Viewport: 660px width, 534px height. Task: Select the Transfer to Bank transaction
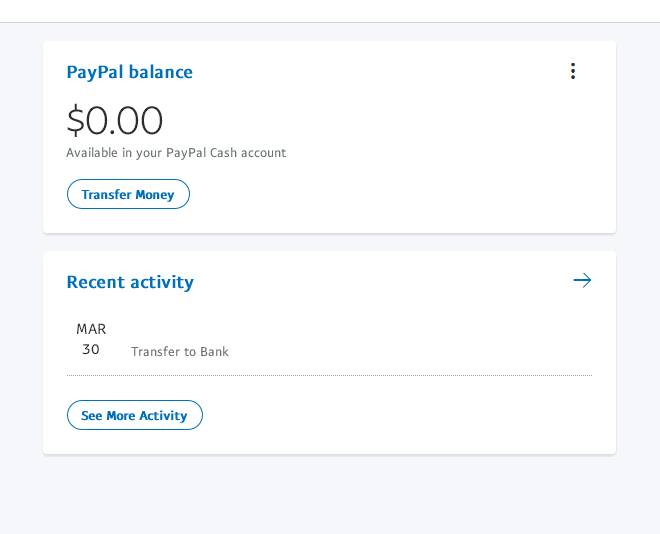(x=180, y=352)
